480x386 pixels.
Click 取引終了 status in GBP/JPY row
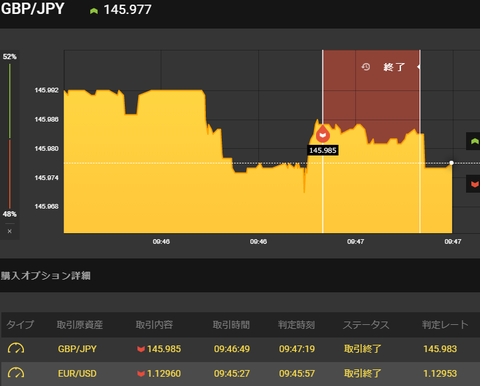(x=363, y=349)
